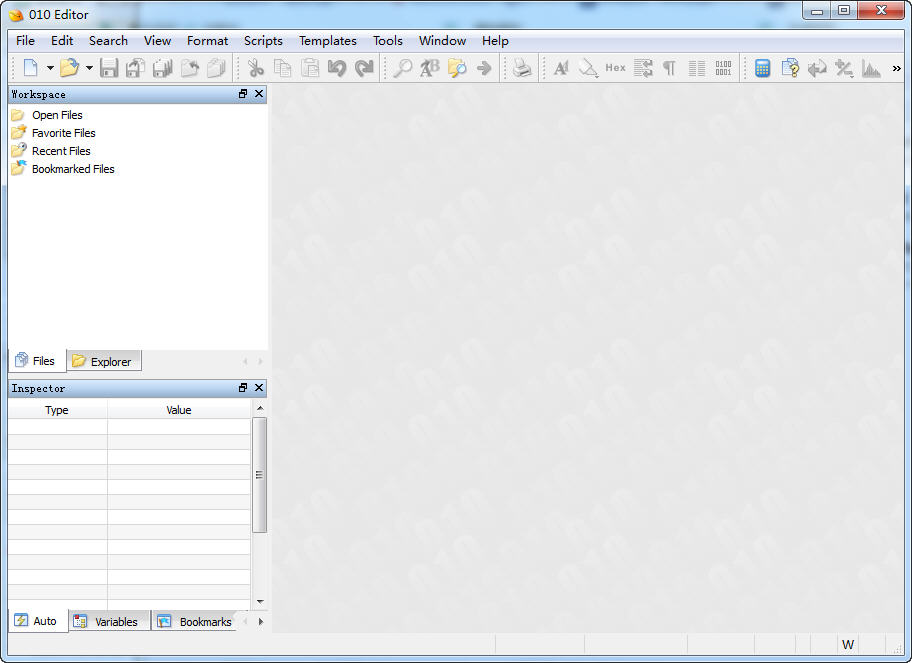Switch to the Variables tab
The height and width of the screenshot is (663, 912).
(109, 621)
